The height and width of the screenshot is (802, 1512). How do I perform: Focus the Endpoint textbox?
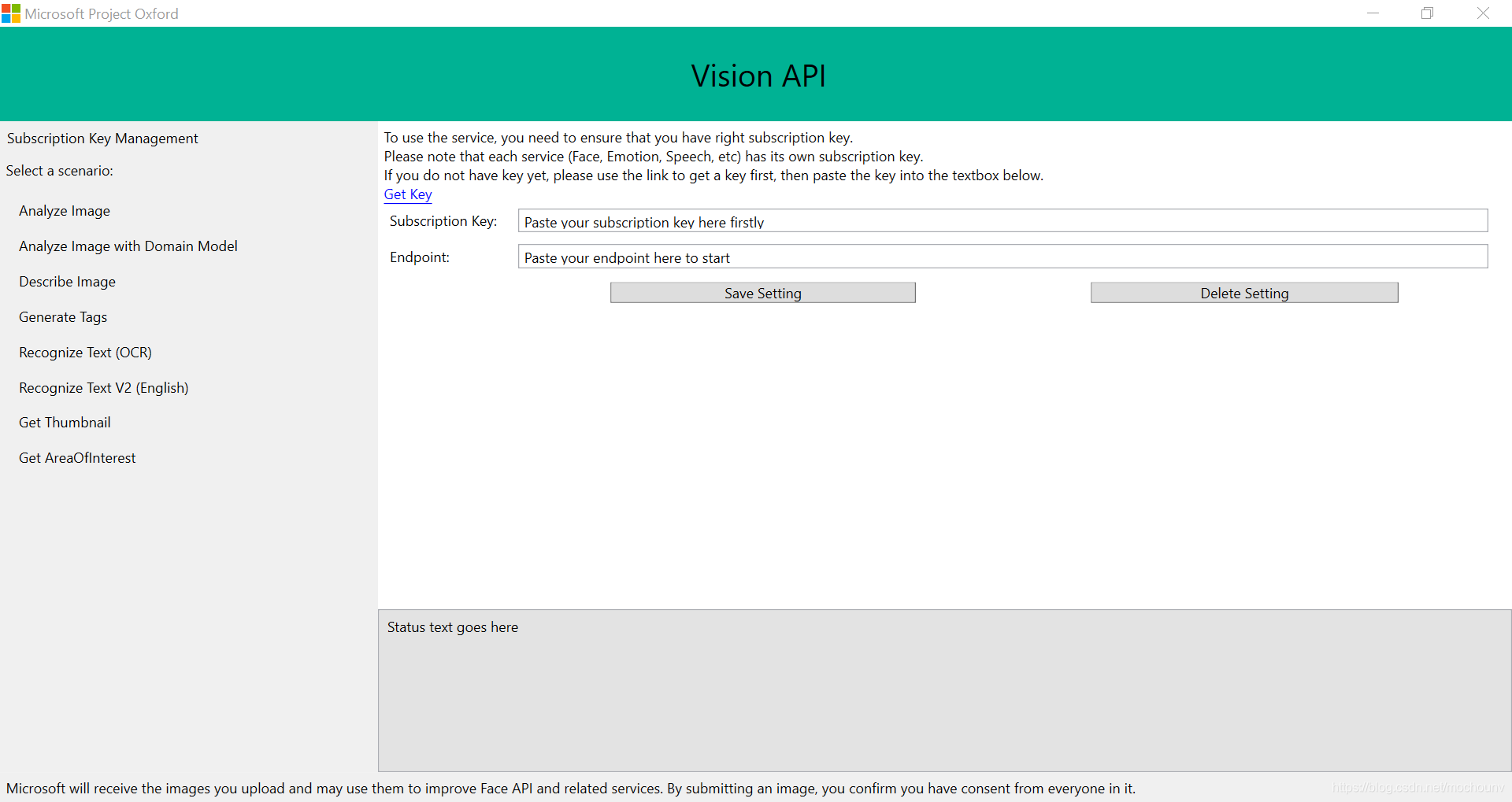point(1002,257)
